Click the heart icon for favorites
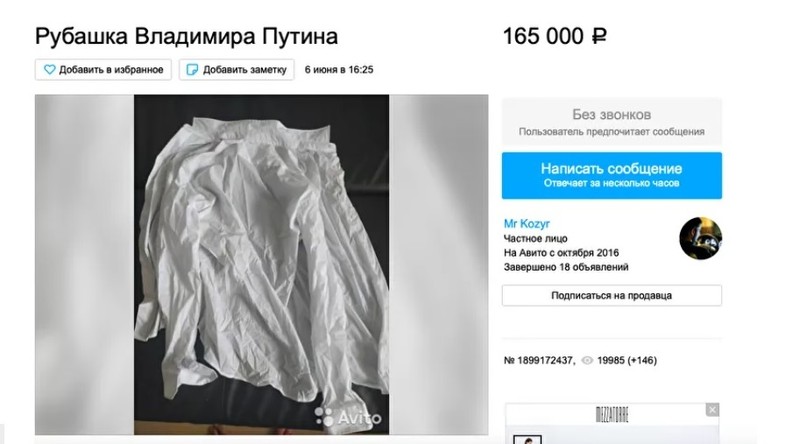 point(49,69)
